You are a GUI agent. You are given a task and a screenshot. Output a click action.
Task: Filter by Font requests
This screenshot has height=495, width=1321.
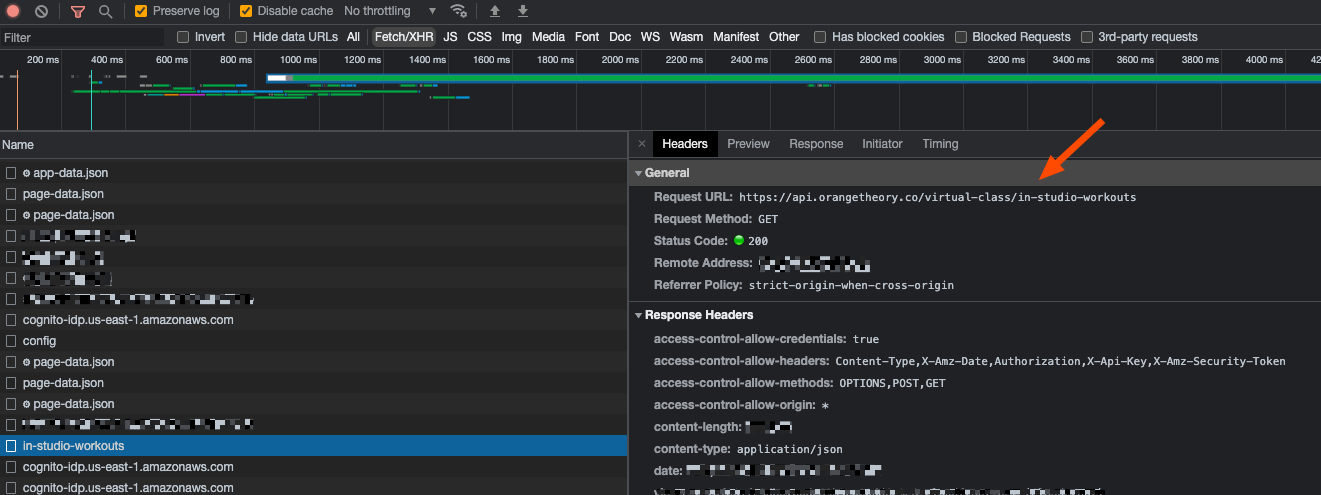587,37
